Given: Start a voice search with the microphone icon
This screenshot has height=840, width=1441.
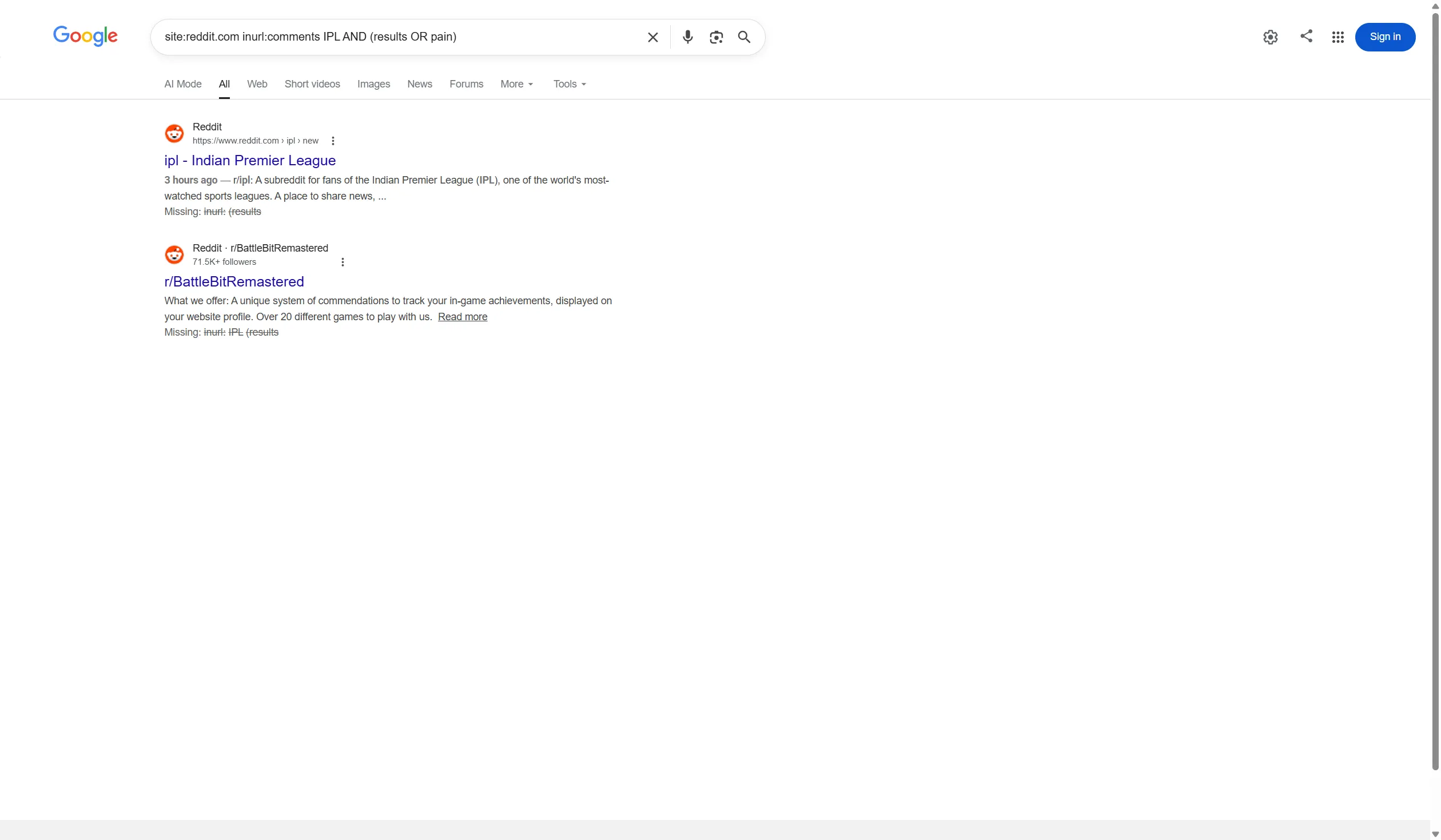Looking at the screenshot, I should click(x=688, y=37).
